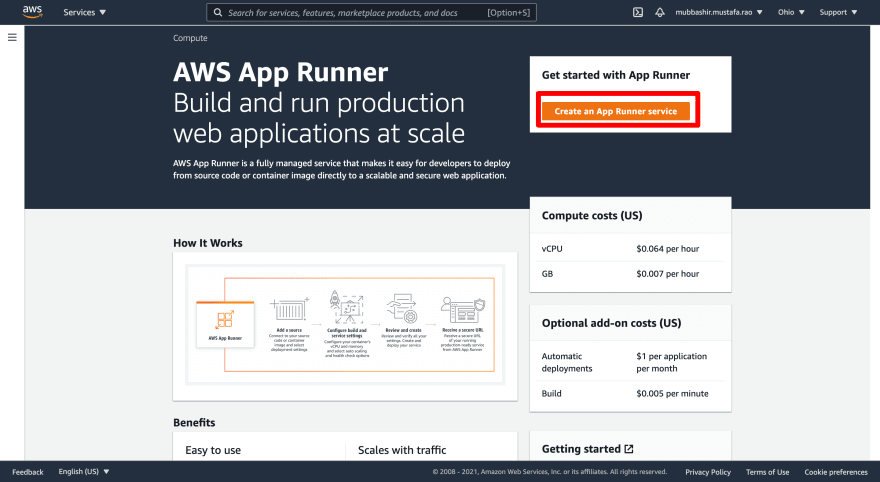Open the mubbashir.mustafa.rao account menu
Viewport: 880px width, 482px height.
718,12
